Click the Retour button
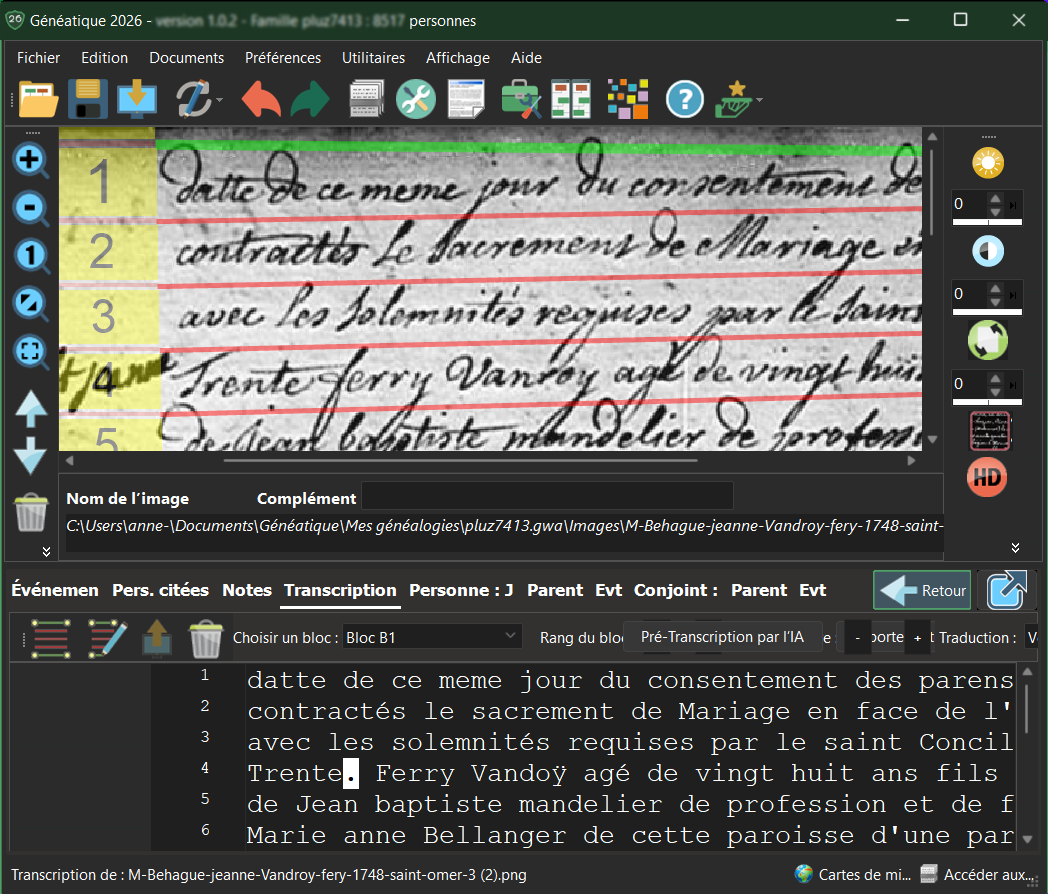 [921, 590]
